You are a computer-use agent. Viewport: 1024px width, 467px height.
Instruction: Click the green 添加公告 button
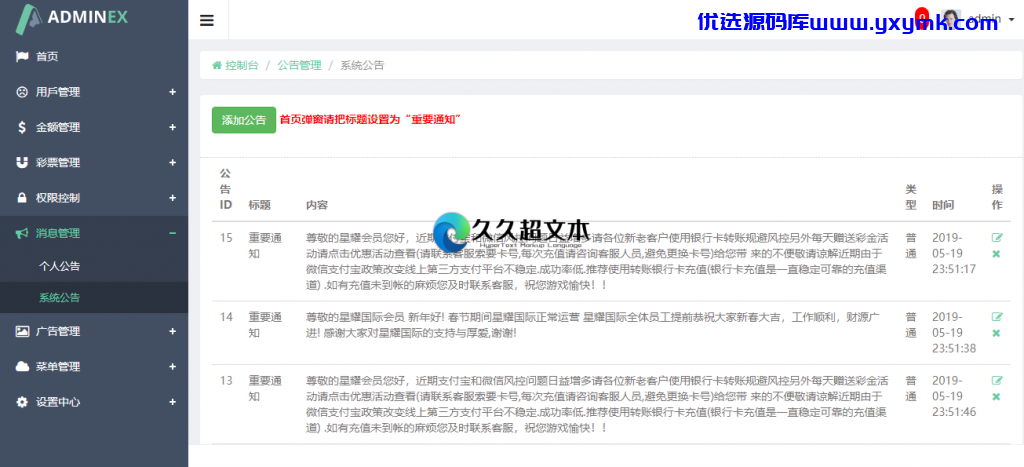[x=244, y=120]
